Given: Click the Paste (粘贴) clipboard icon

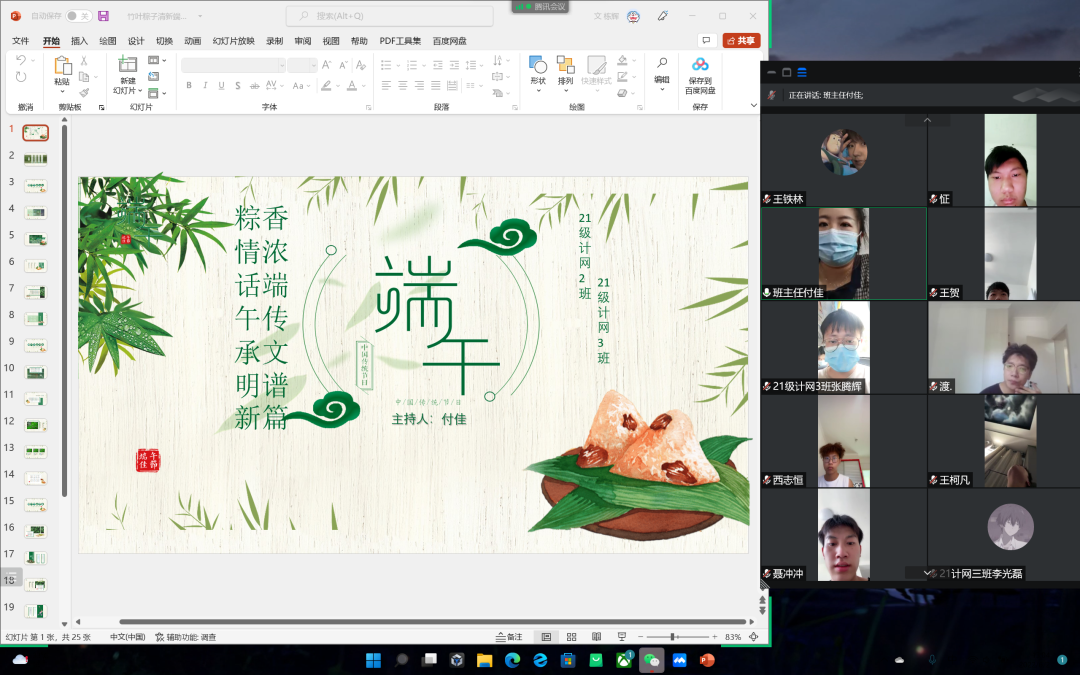Looking at the screenshot, I should point(62,70).
